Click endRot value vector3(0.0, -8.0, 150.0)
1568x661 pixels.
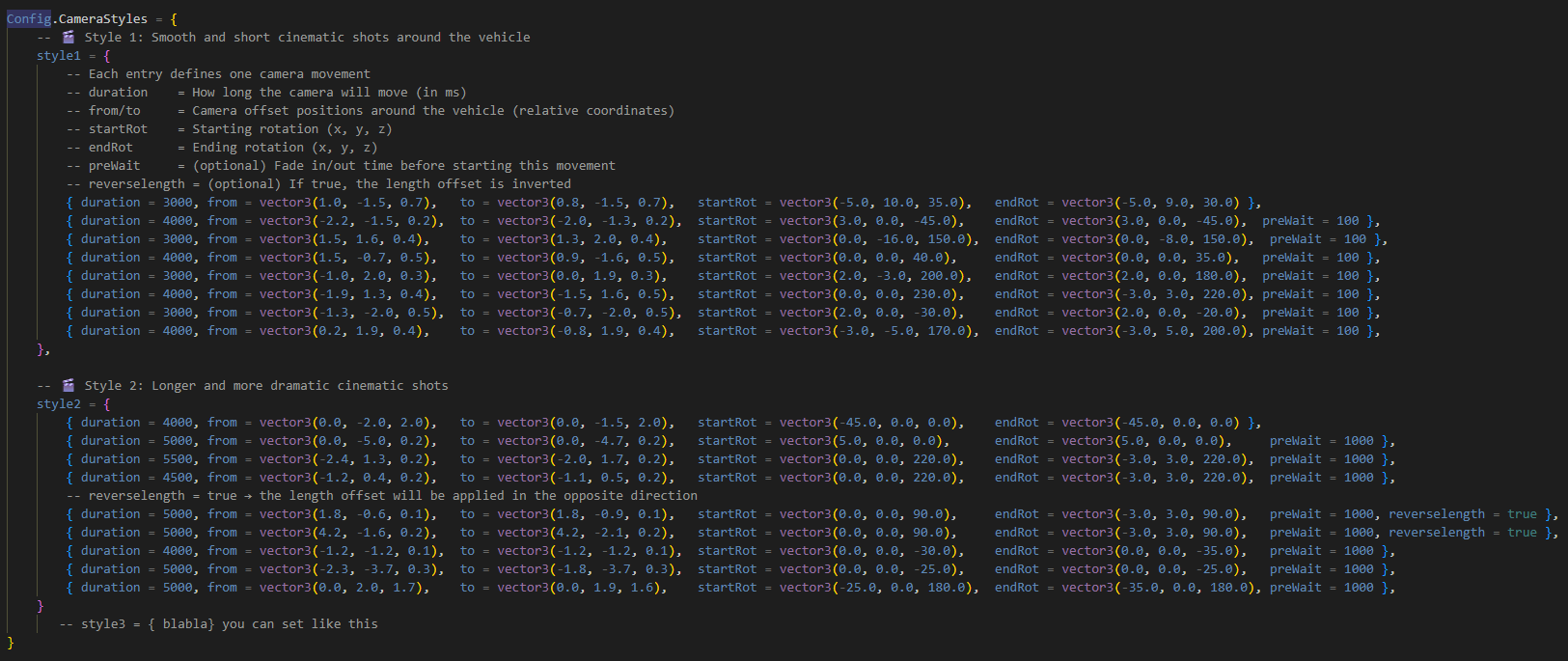coord(1158,239)
